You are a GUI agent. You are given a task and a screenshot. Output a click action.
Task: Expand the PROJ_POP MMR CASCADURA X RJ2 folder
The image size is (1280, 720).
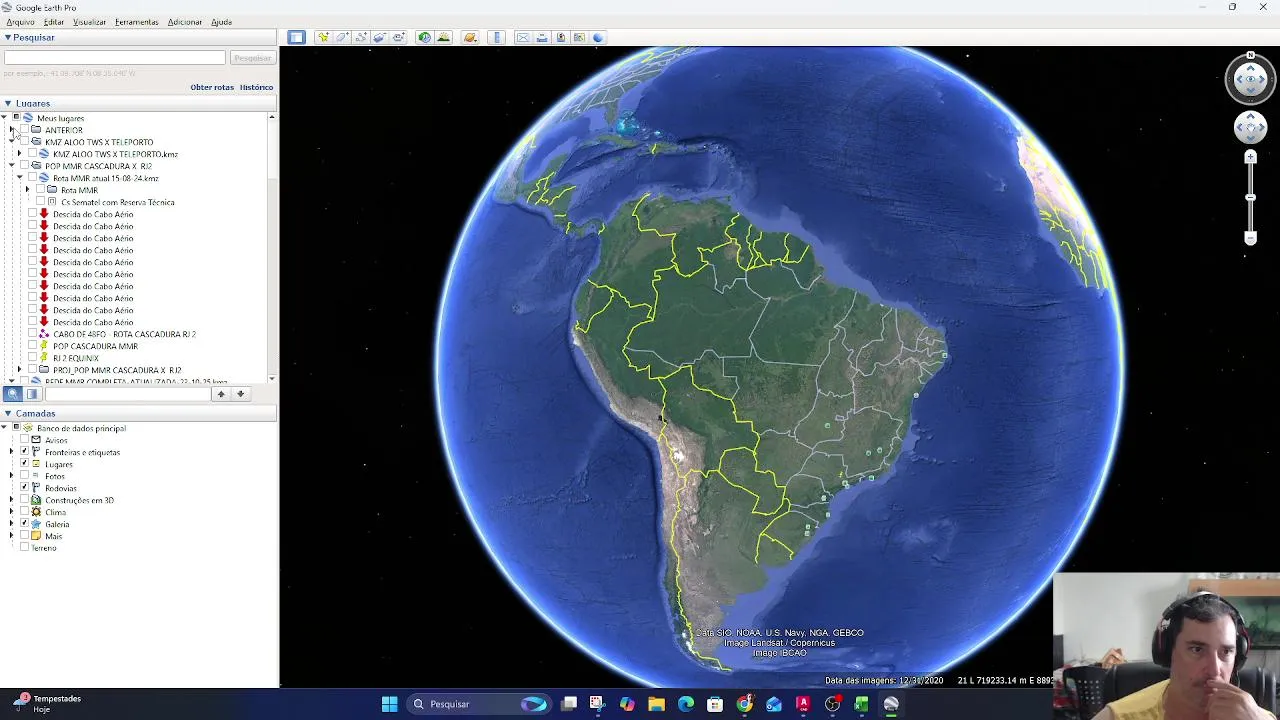point(19,370)
